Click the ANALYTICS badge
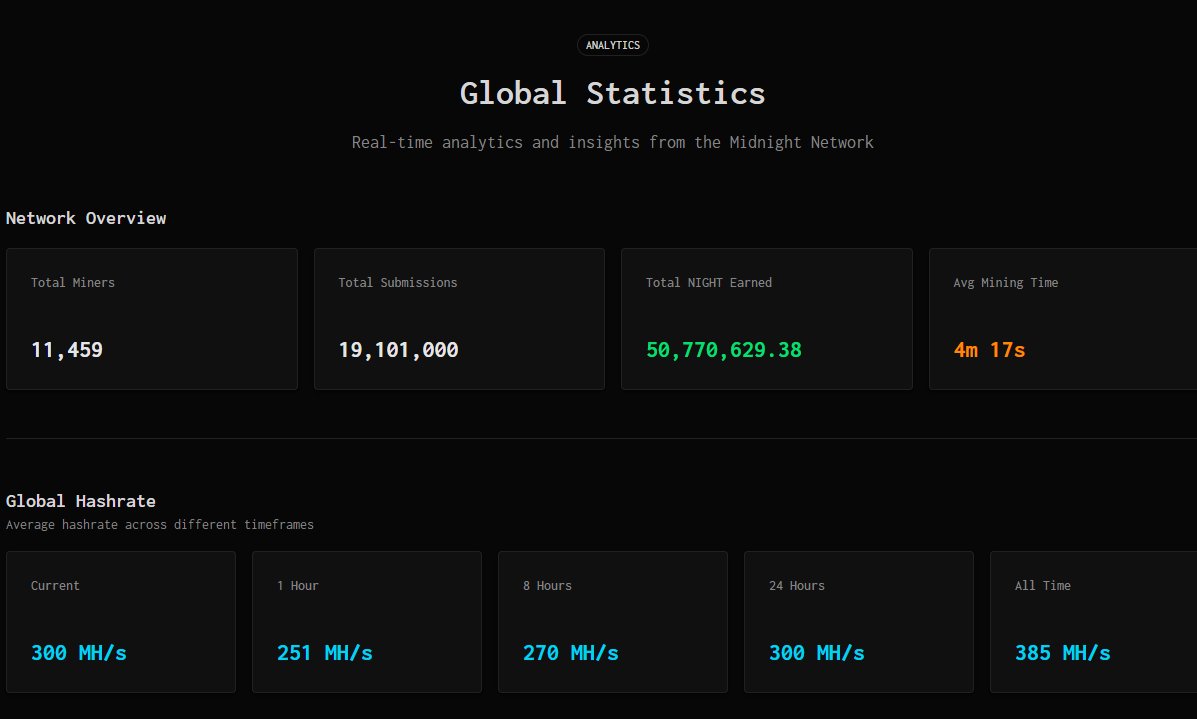Image resolution: width=1197 pixels, height=719 pixels. click(x=612, y=45)
